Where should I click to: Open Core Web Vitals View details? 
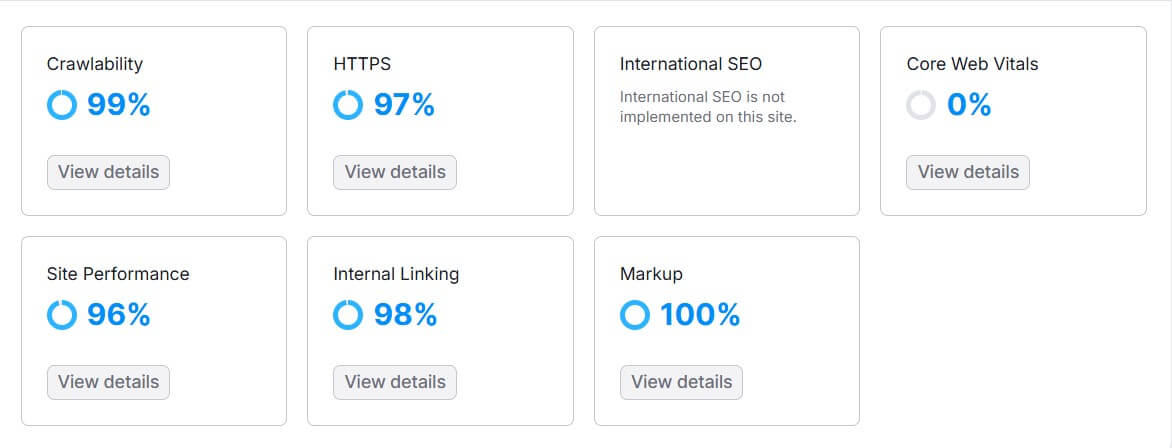968,172
